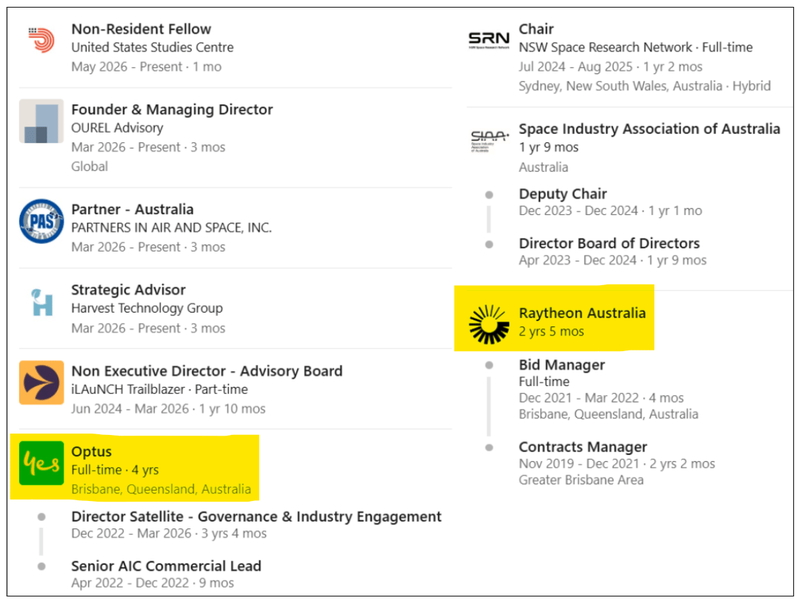The height and width of the screenshot is (604, 800).
Task: Open the Non-Resident Fellow position title
Action: tap(141, 29)
